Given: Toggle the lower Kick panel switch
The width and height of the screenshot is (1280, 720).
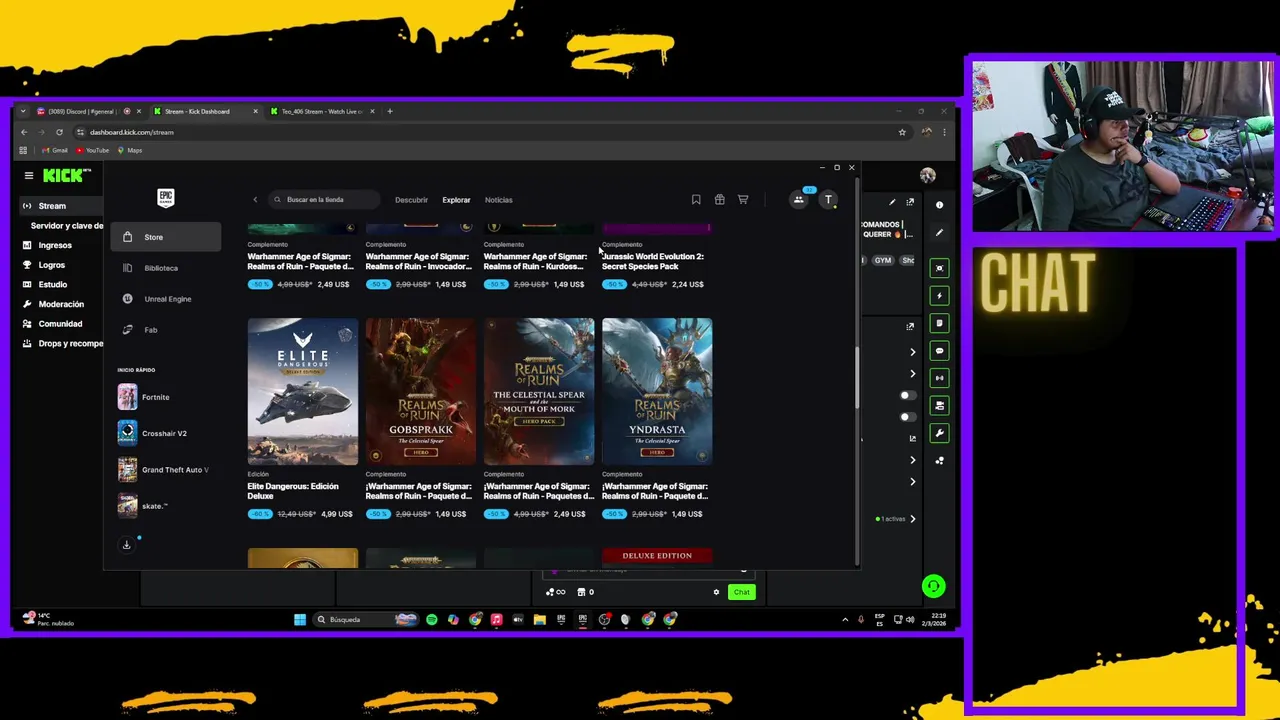Looking at the screenshot, I should click(906, 417).
